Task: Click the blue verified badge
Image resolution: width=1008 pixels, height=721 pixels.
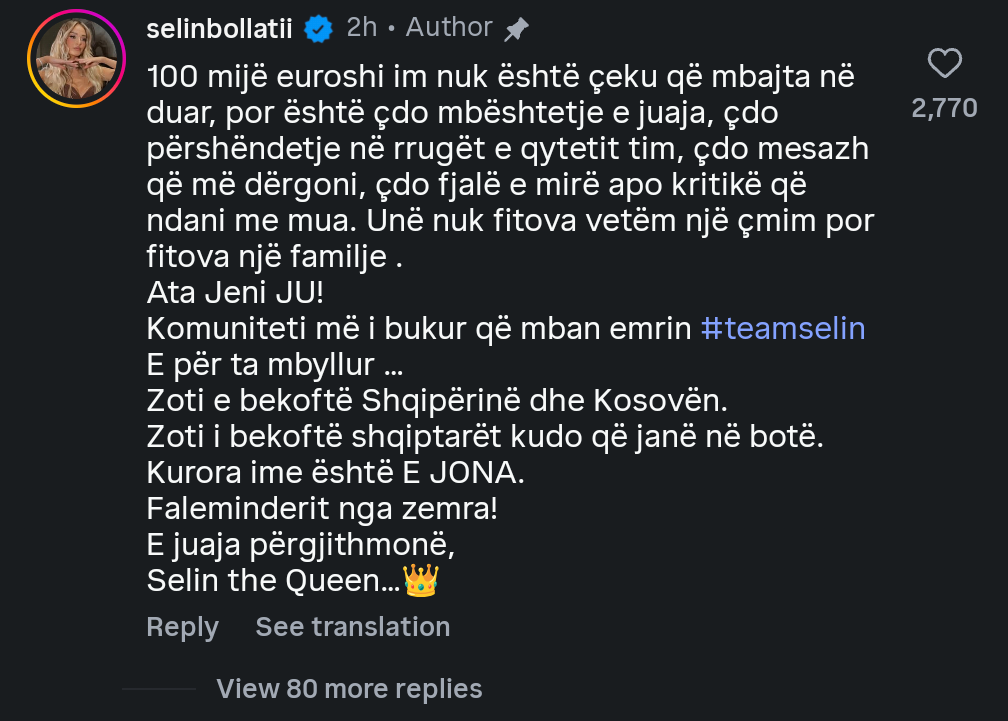Action: (x=318, y=29)
